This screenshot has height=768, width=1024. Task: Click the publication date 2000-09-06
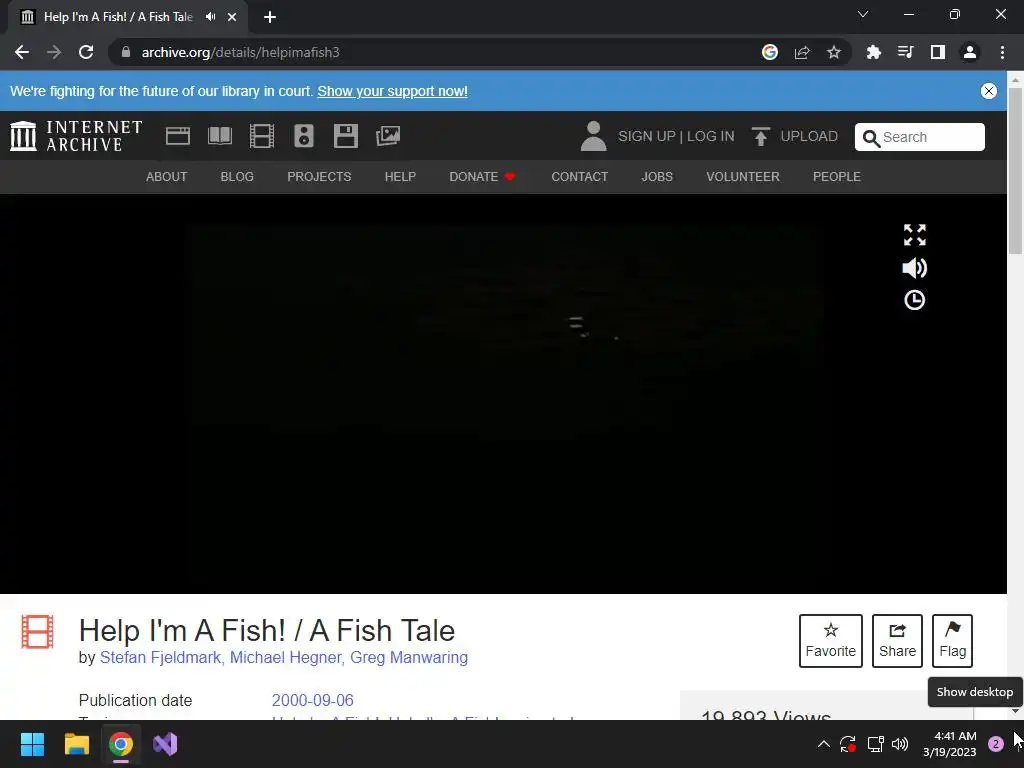coord(312,700)
